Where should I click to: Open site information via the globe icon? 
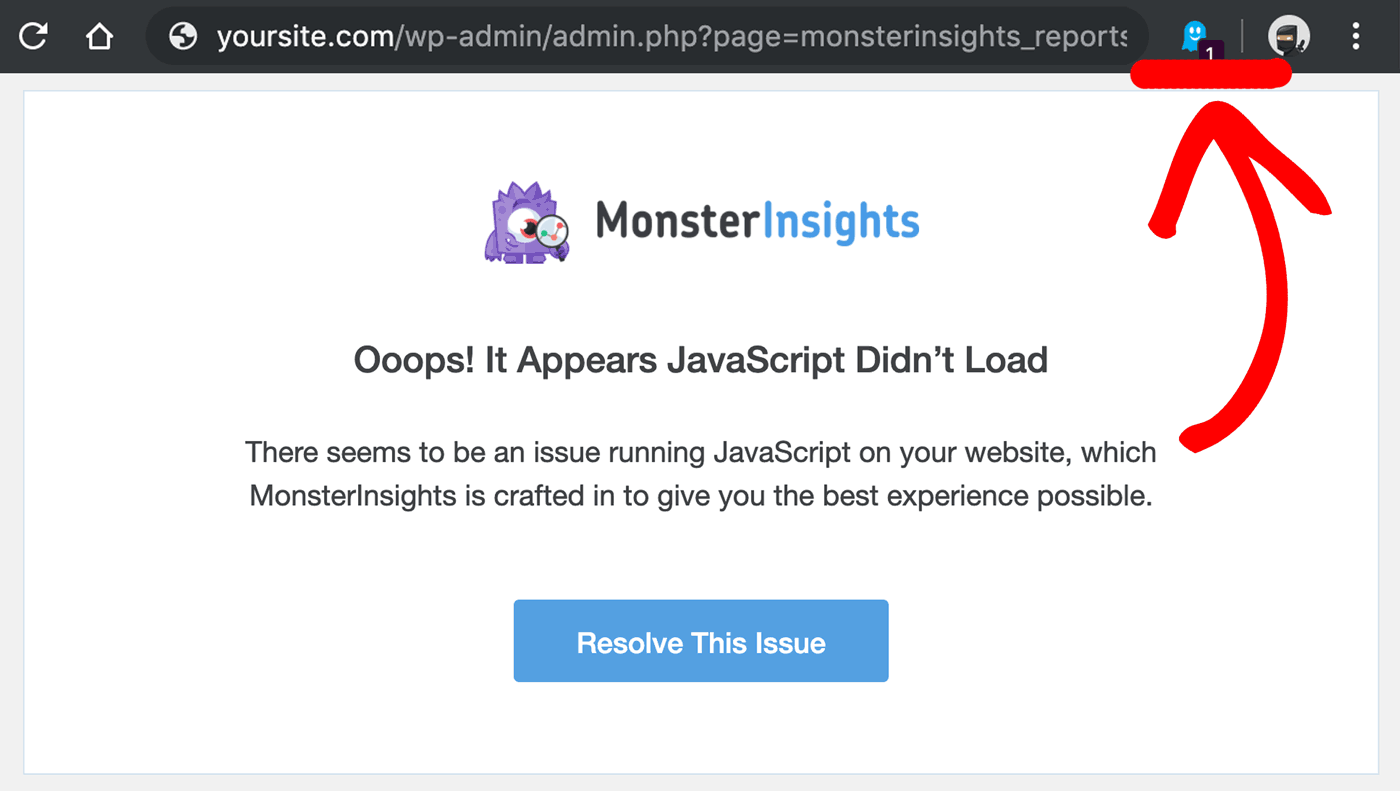pyautogui.click(x=184, y=35)
